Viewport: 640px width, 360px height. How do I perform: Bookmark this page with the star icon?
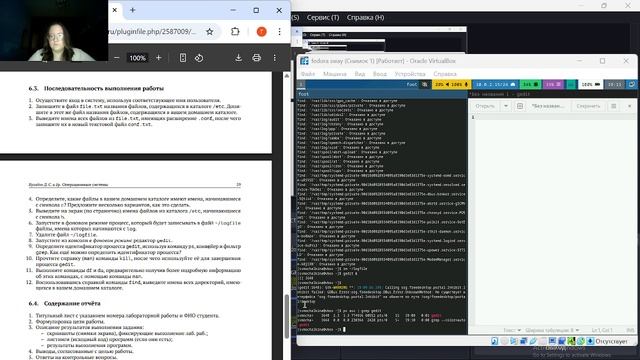pos(209,31)
